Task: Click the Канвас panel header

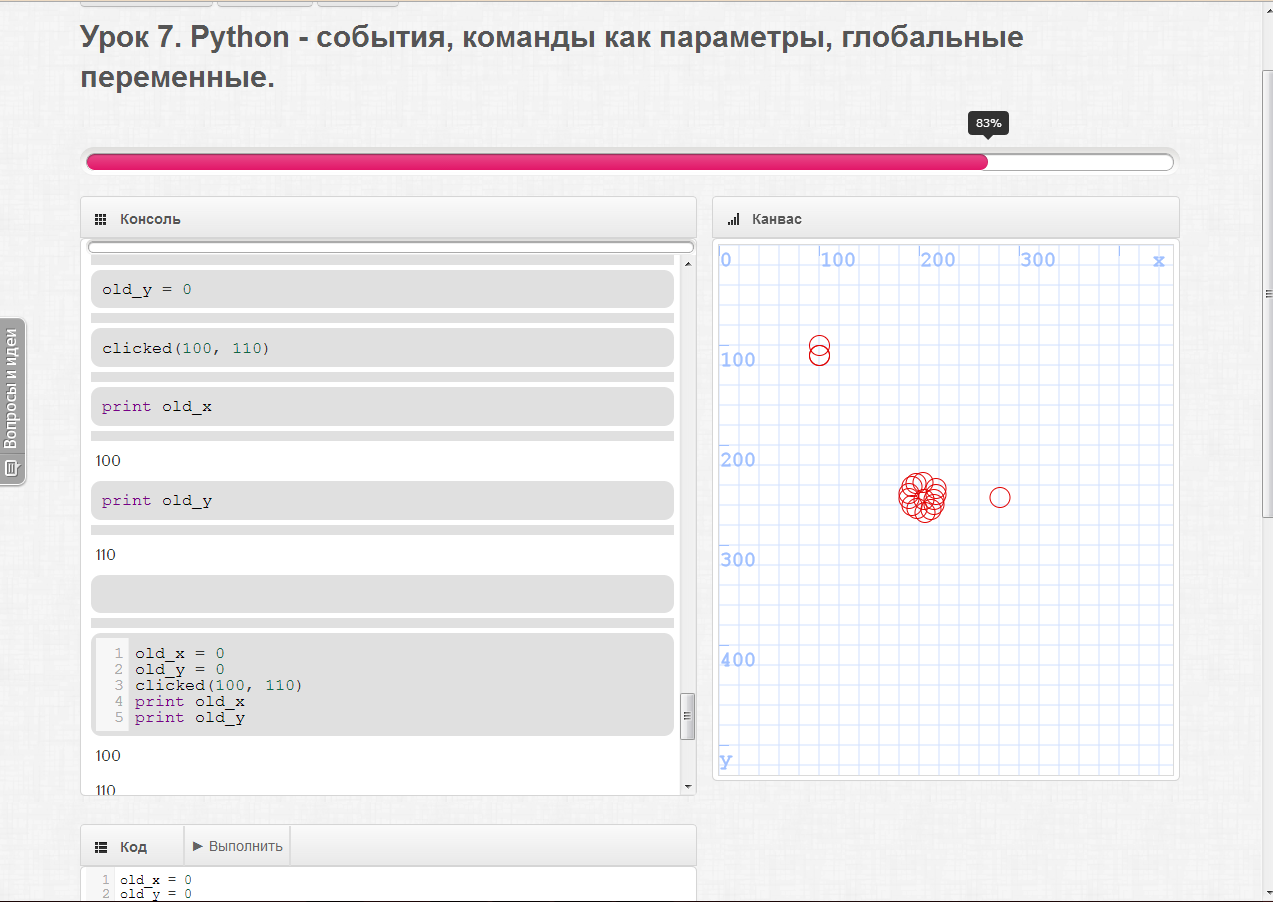Action: 946,218
